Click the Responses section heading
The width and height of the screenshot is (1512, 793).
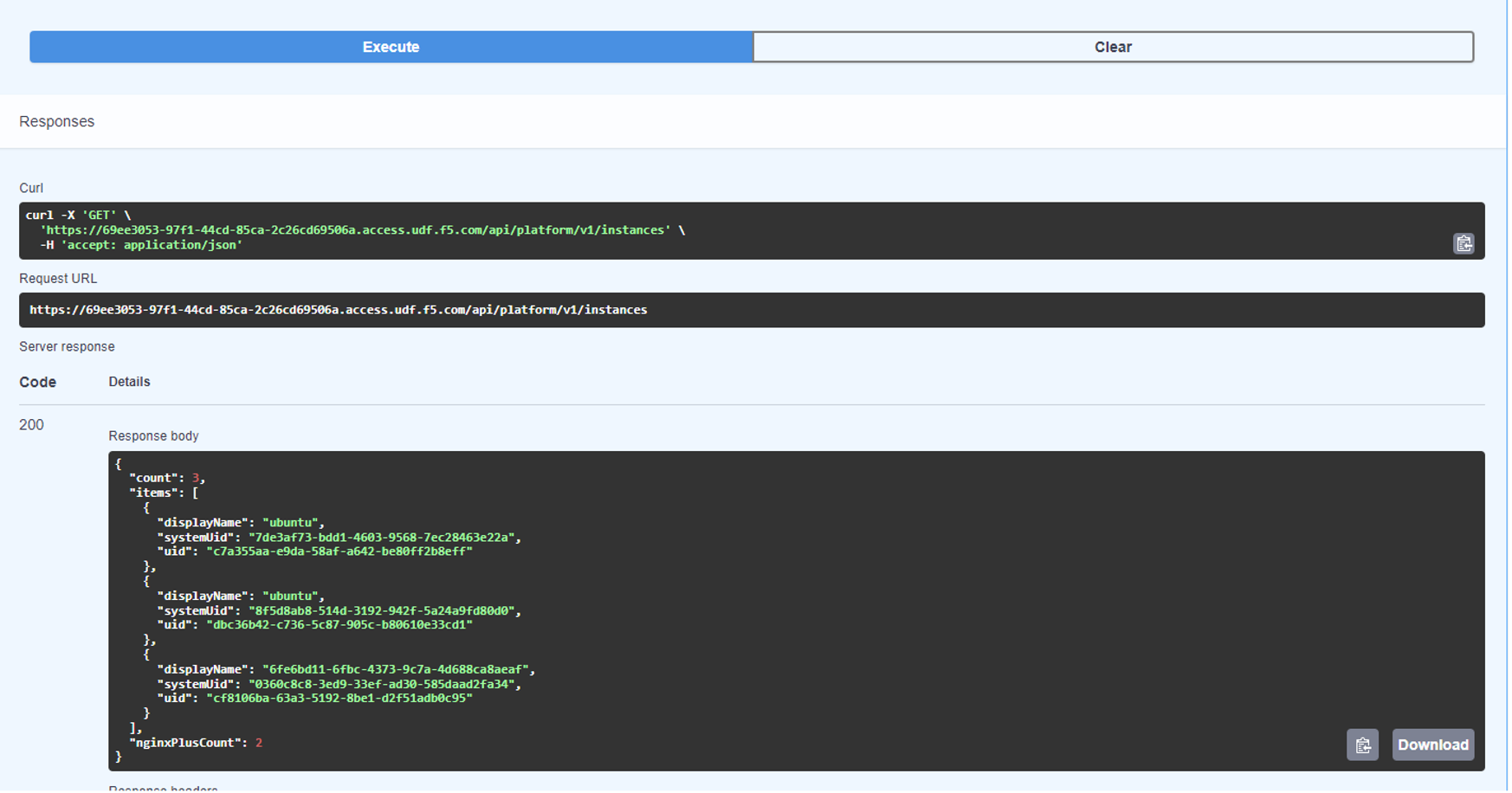pyautogui.click(x=57, y=121)
